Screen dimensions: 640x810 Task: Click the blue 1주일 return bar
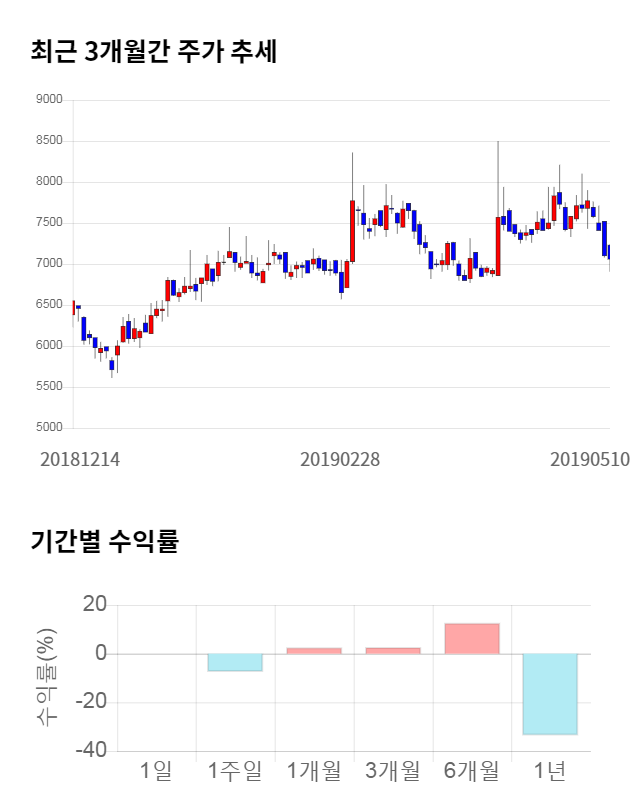click(235, 662)
